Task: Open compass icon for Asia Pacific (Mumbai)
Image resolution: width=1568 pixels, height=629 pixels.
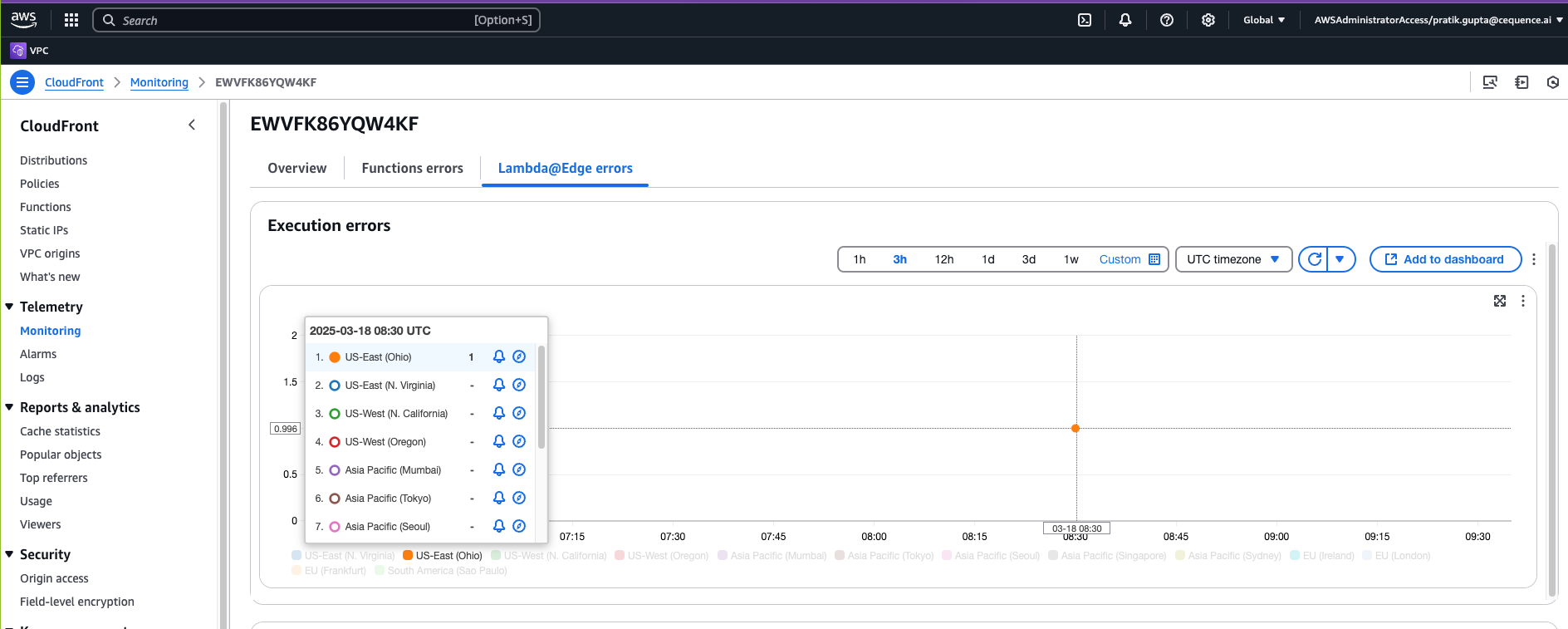Action: click(x=519, y=469)
